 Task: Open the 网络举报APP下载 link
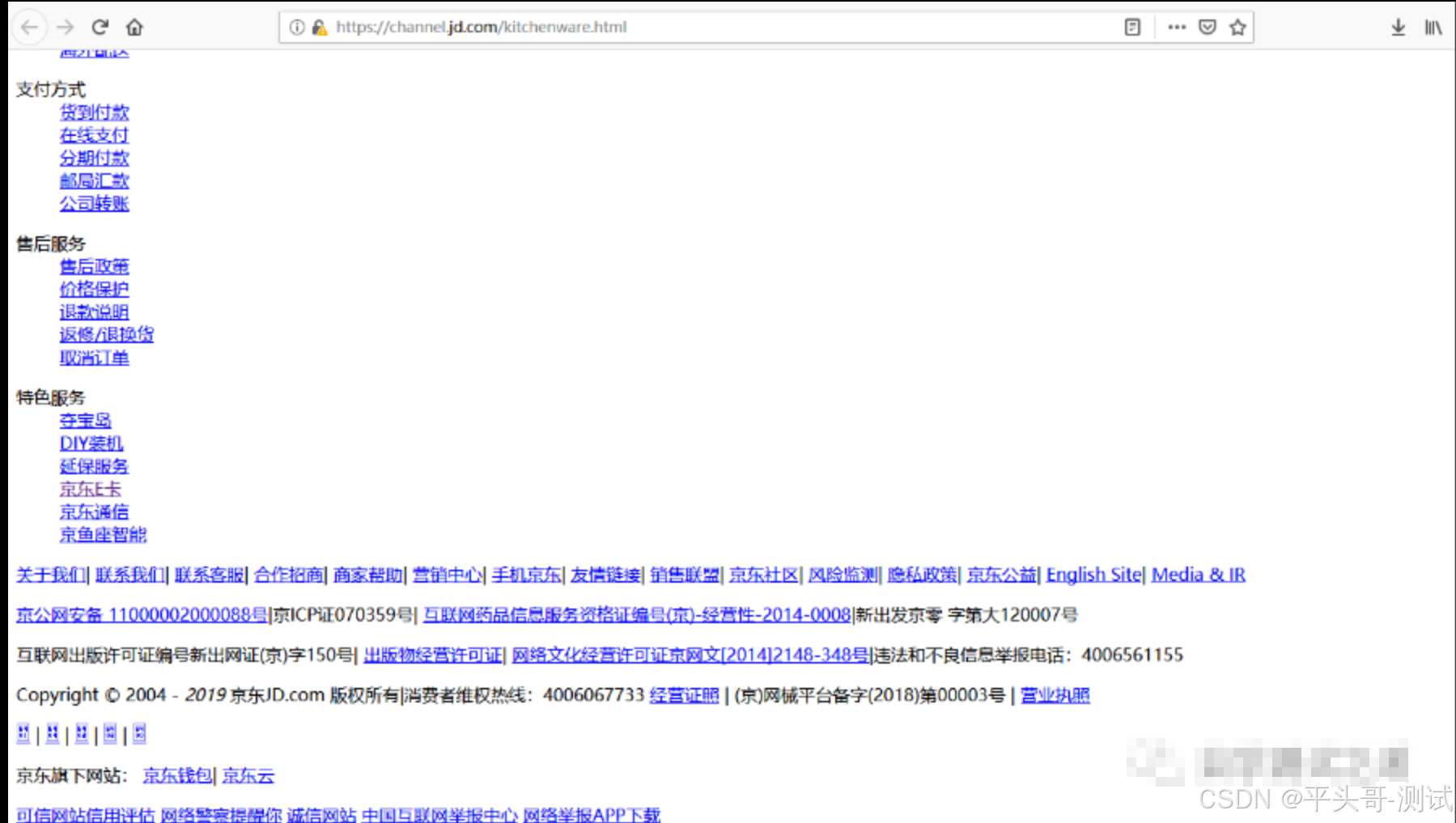click(x=592, y=814)
